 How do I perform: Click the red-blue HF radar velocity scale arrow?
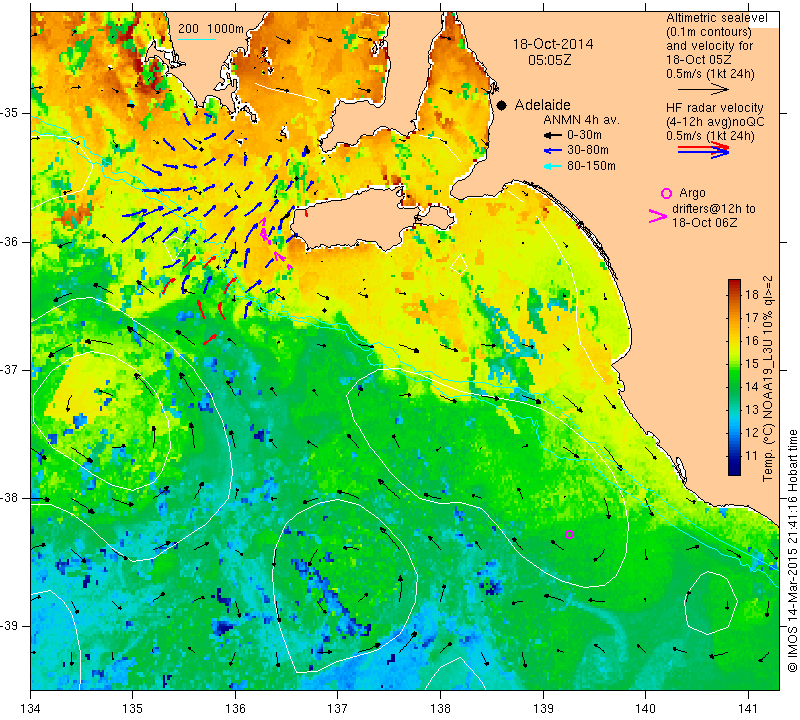pos(703,150)
